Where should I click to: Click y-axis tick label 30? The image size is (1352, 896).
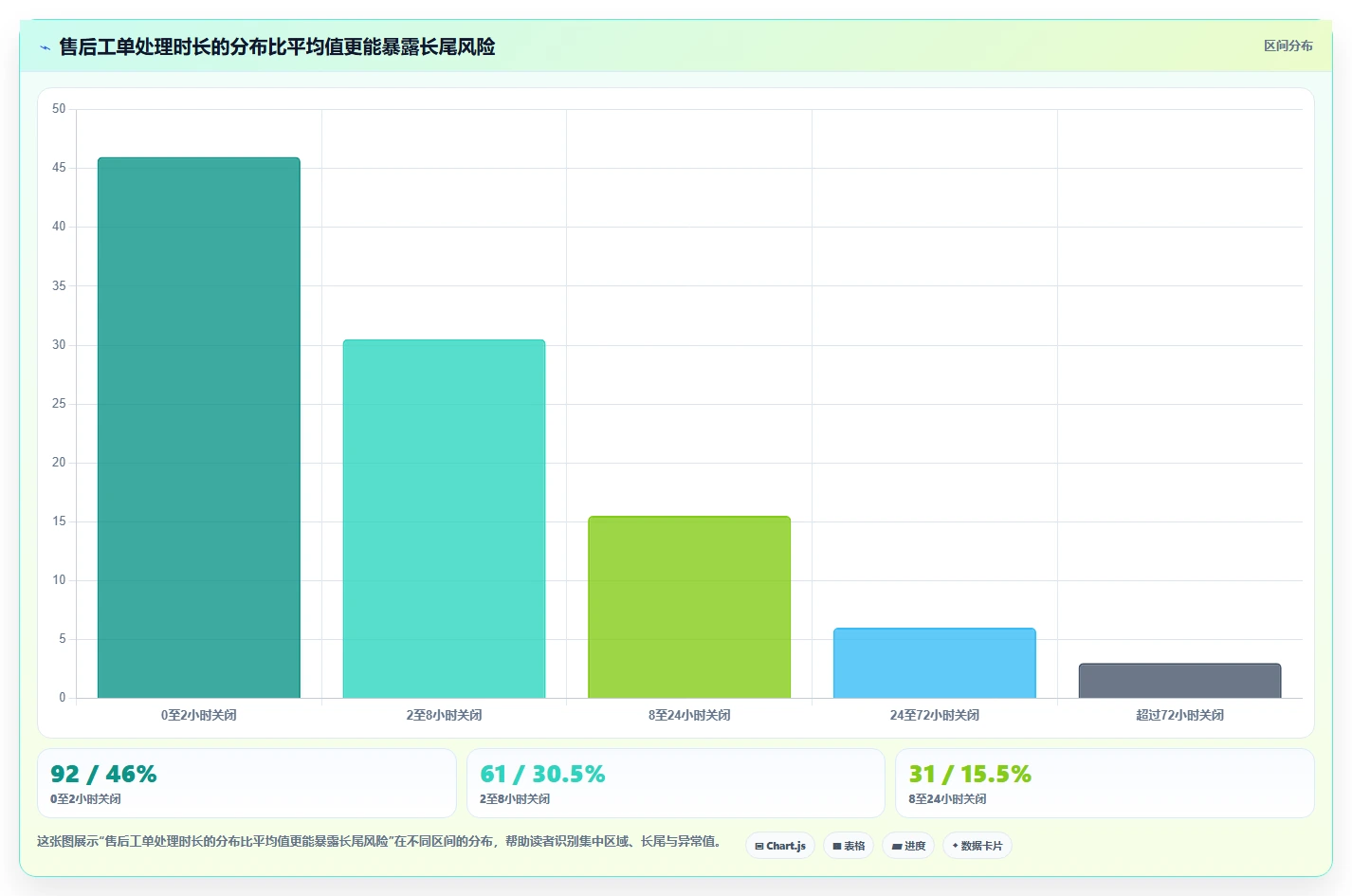point(59,345)
